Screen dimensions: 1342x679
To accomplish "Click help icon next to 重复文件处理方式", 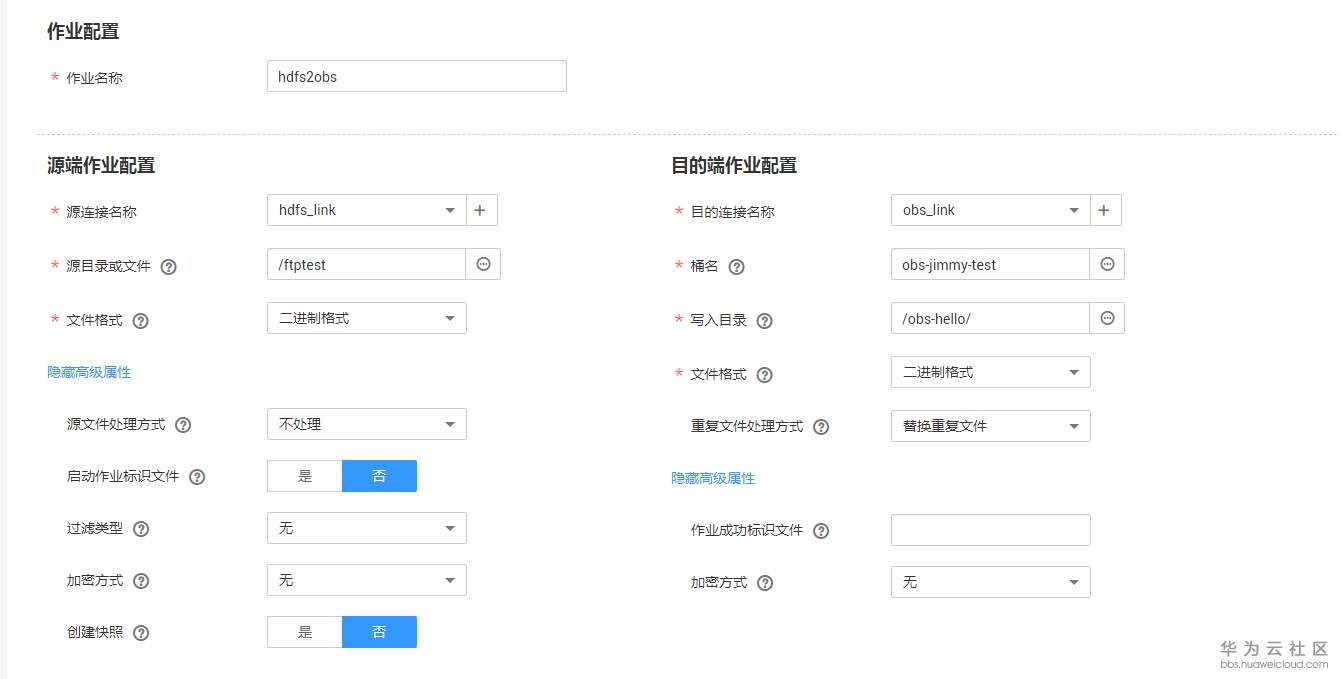I will [x=821, y=427].
